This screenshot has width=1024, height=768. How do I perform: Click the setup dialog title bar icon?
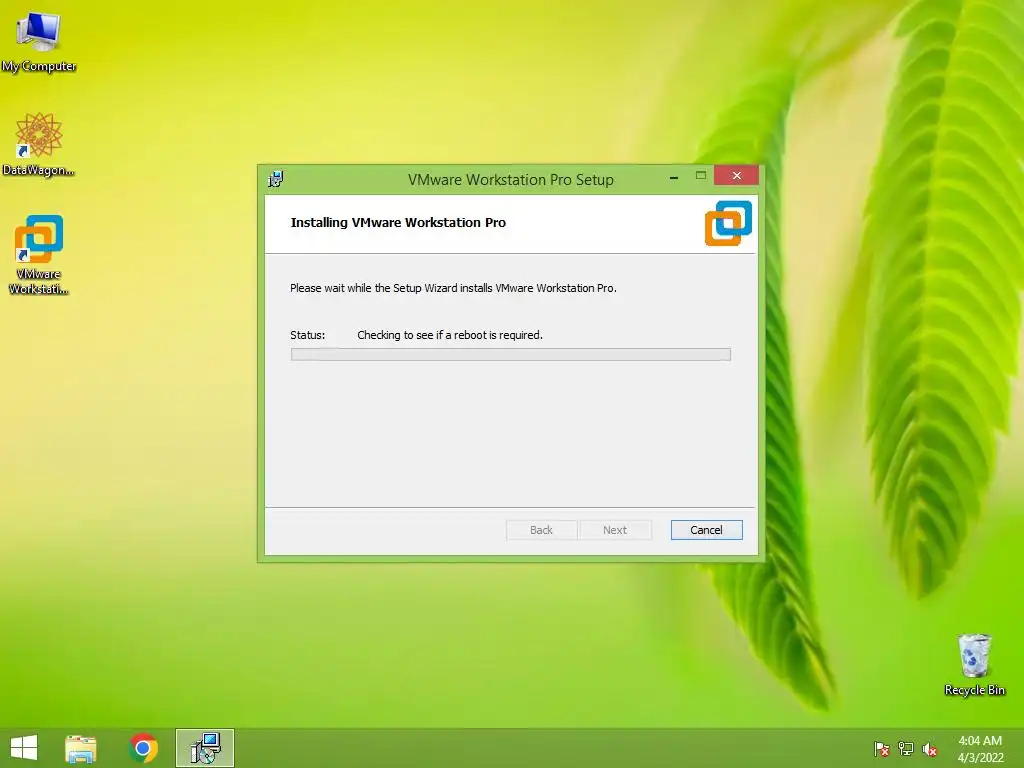point(276,179)
